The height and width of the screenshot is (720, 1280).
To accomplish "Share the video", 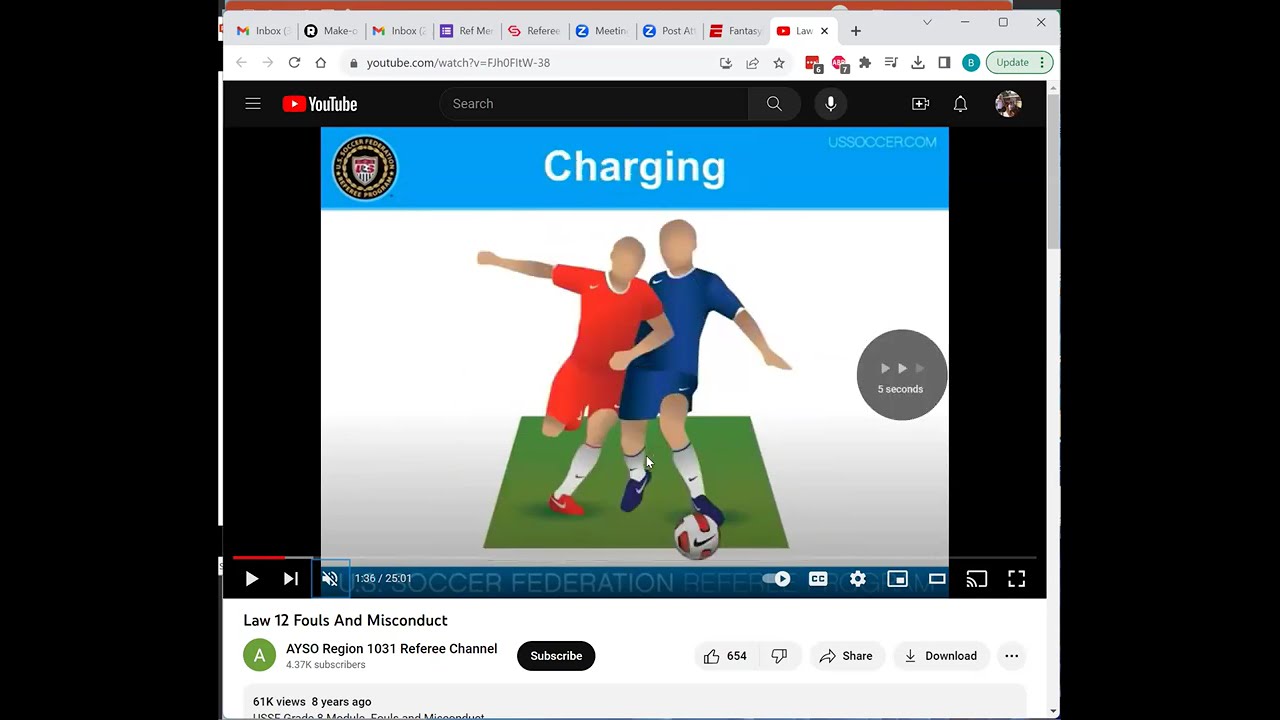I will (846, 656).
